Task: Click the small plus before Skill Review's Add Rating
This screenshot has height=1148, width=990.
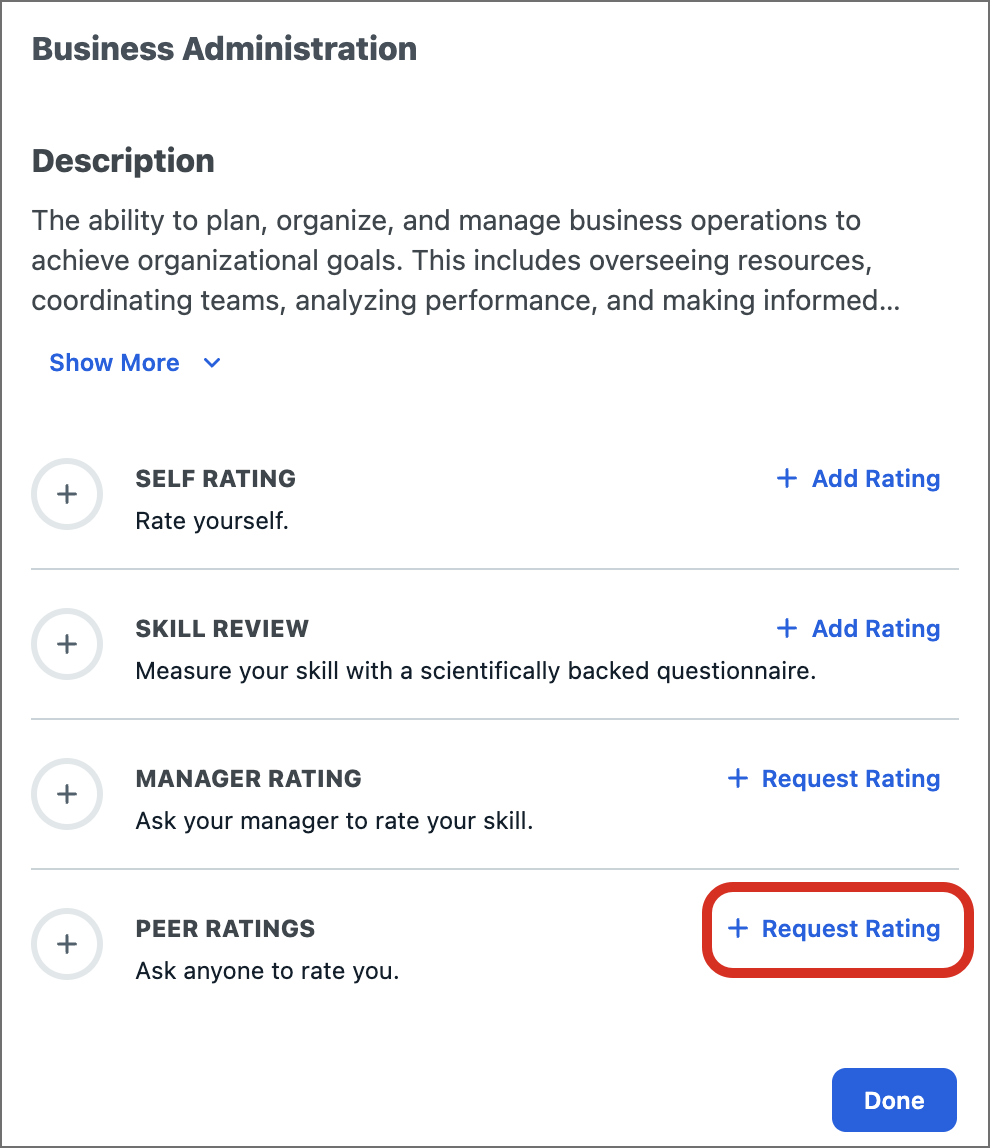Action: click(787, 629)
